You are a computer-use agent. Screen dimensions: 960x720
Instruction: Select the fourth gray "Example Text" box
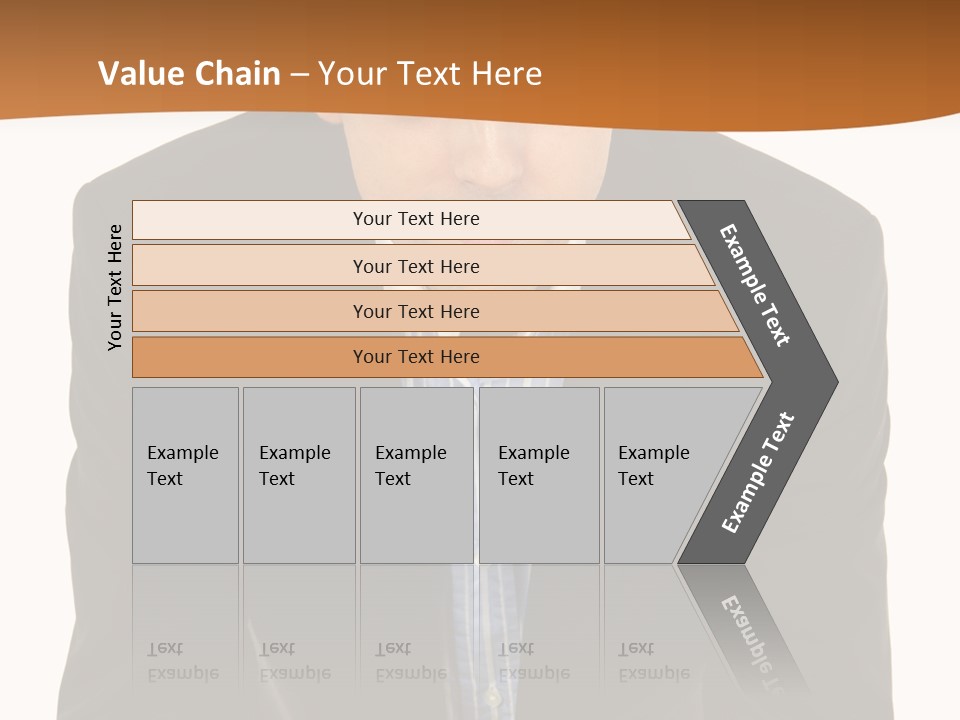[538, 475]
